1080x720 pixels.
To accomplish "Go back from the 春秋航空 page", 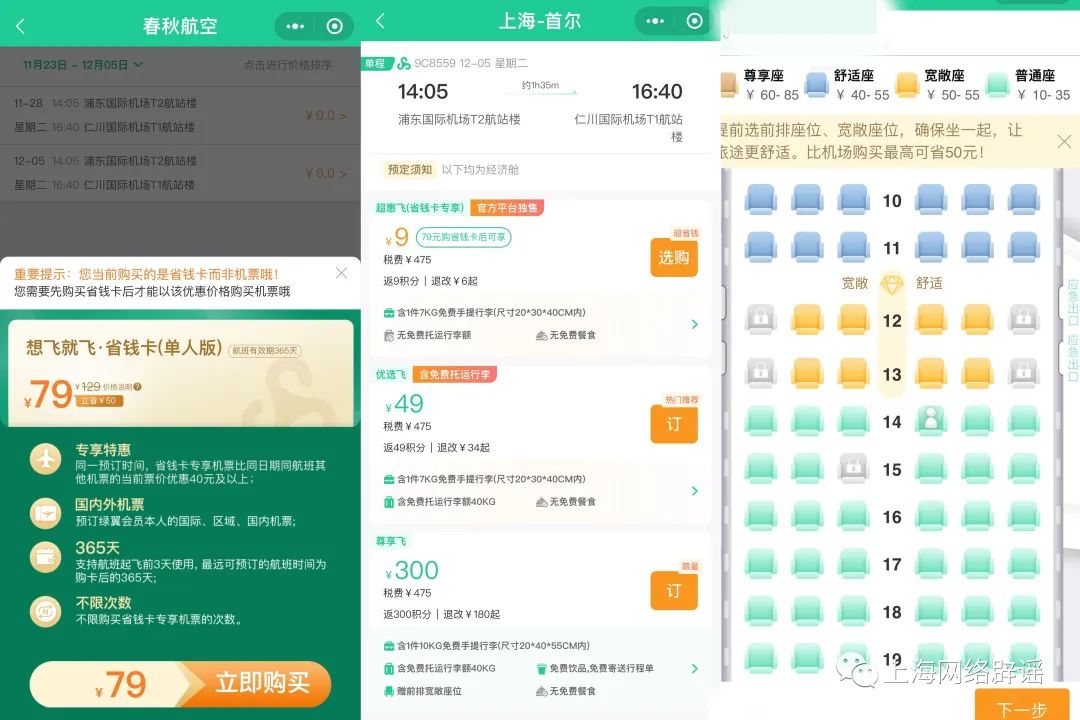I will (20, 26).
